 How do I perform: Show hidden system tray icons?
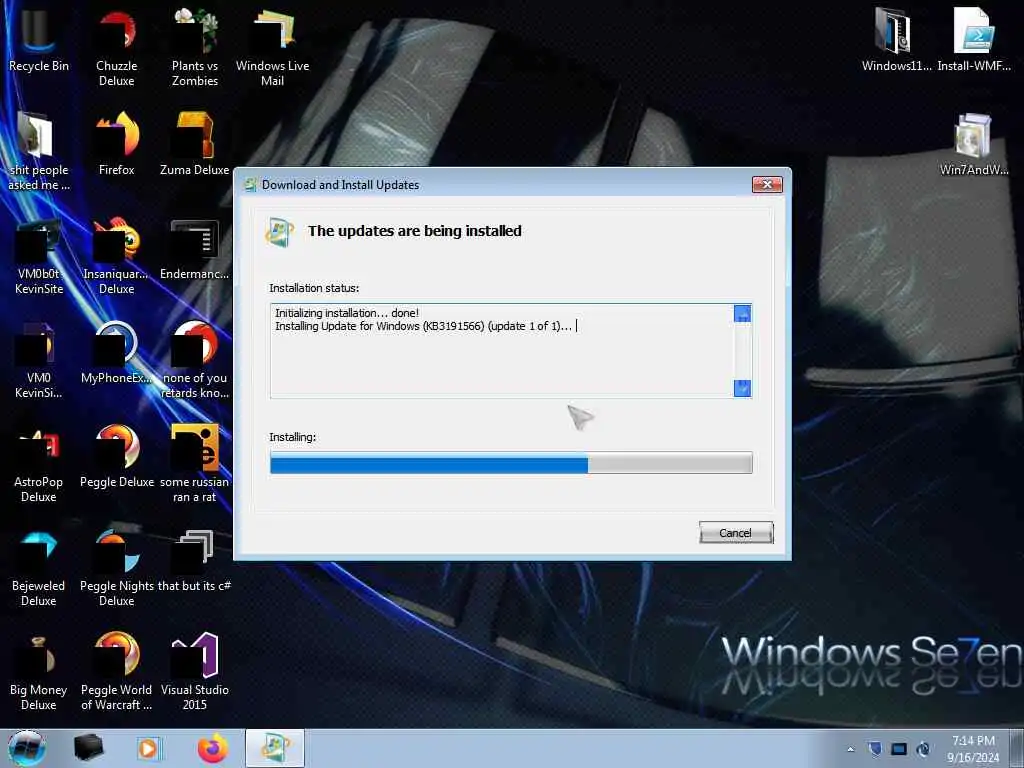coord(850,749)
